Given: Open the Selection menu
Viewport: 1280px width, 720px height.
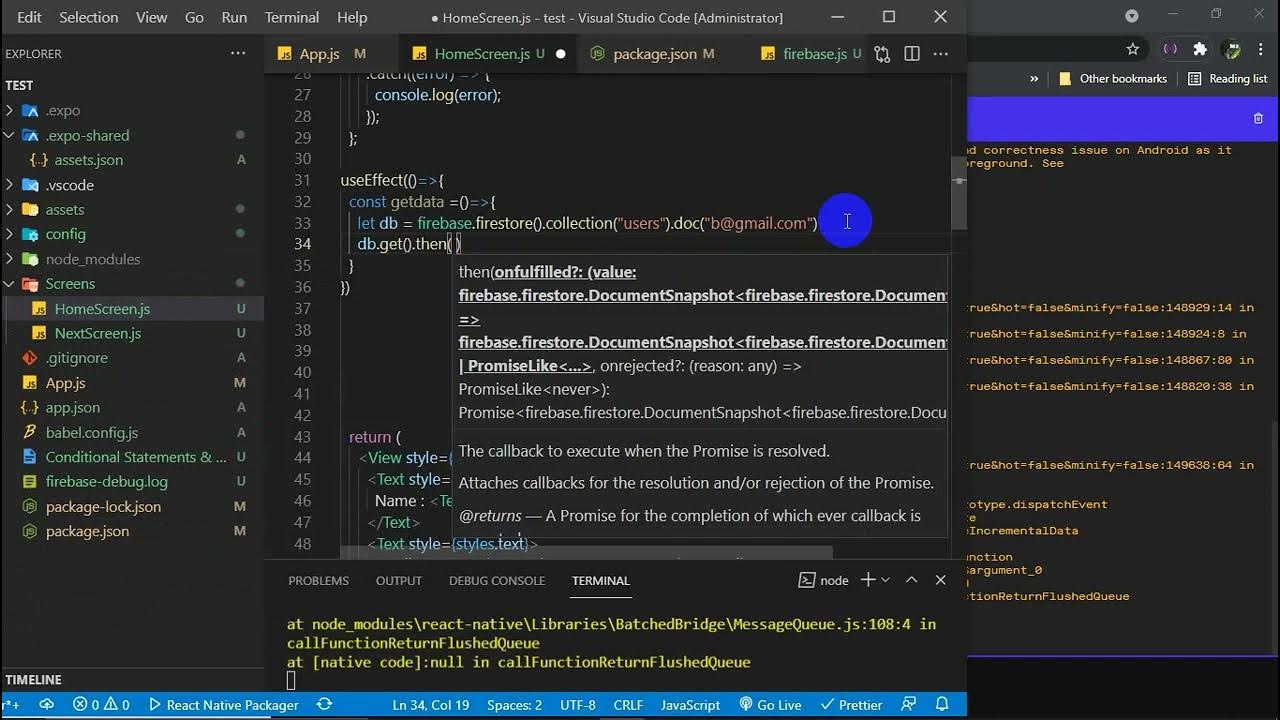Looking at the screenshot, I should (x=88, y=17).
